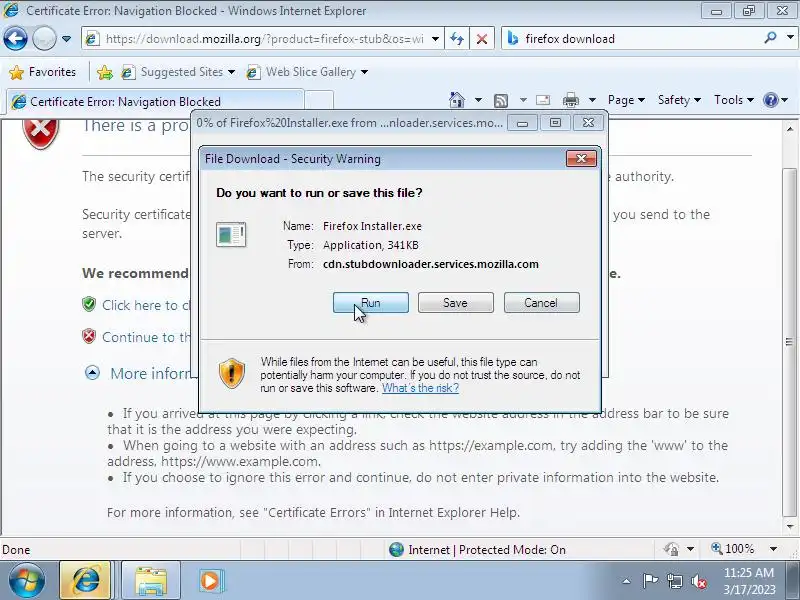This screenshot has height=600, width=800.
Task: Click the file type icon in the dialog
Action: pos(231,235)
